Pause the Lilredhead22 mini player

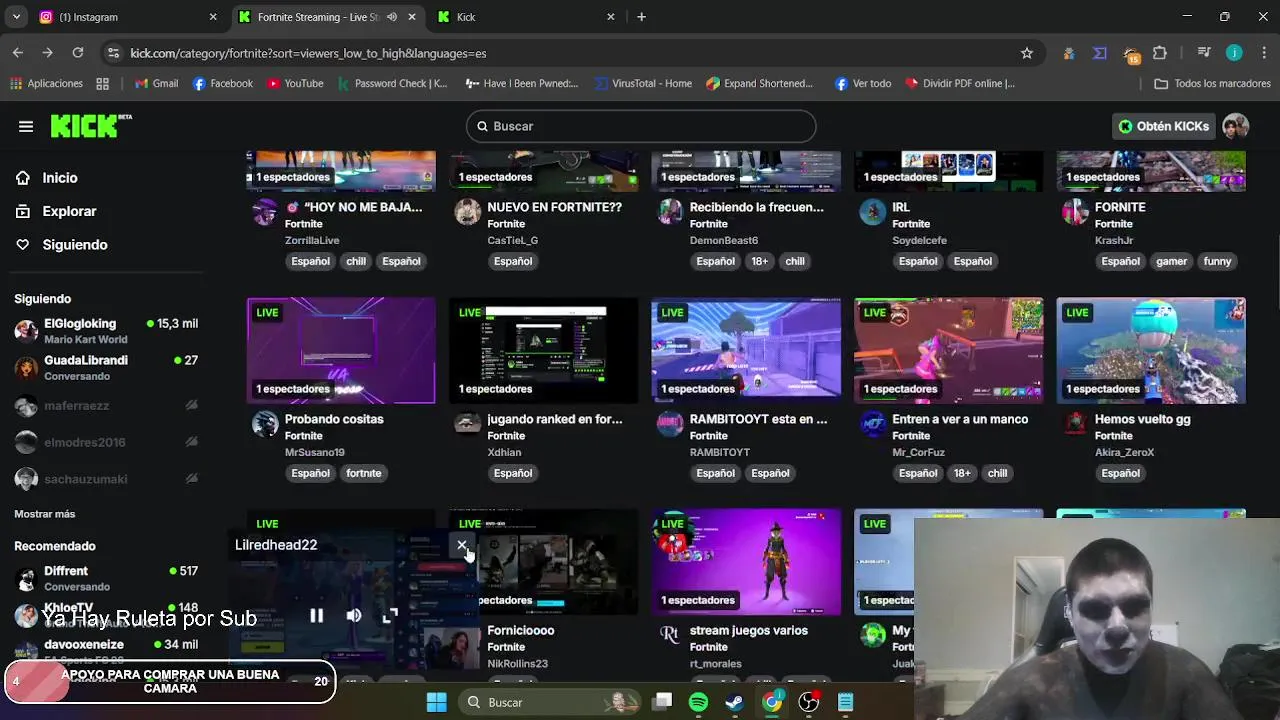(x=316, y=616)
